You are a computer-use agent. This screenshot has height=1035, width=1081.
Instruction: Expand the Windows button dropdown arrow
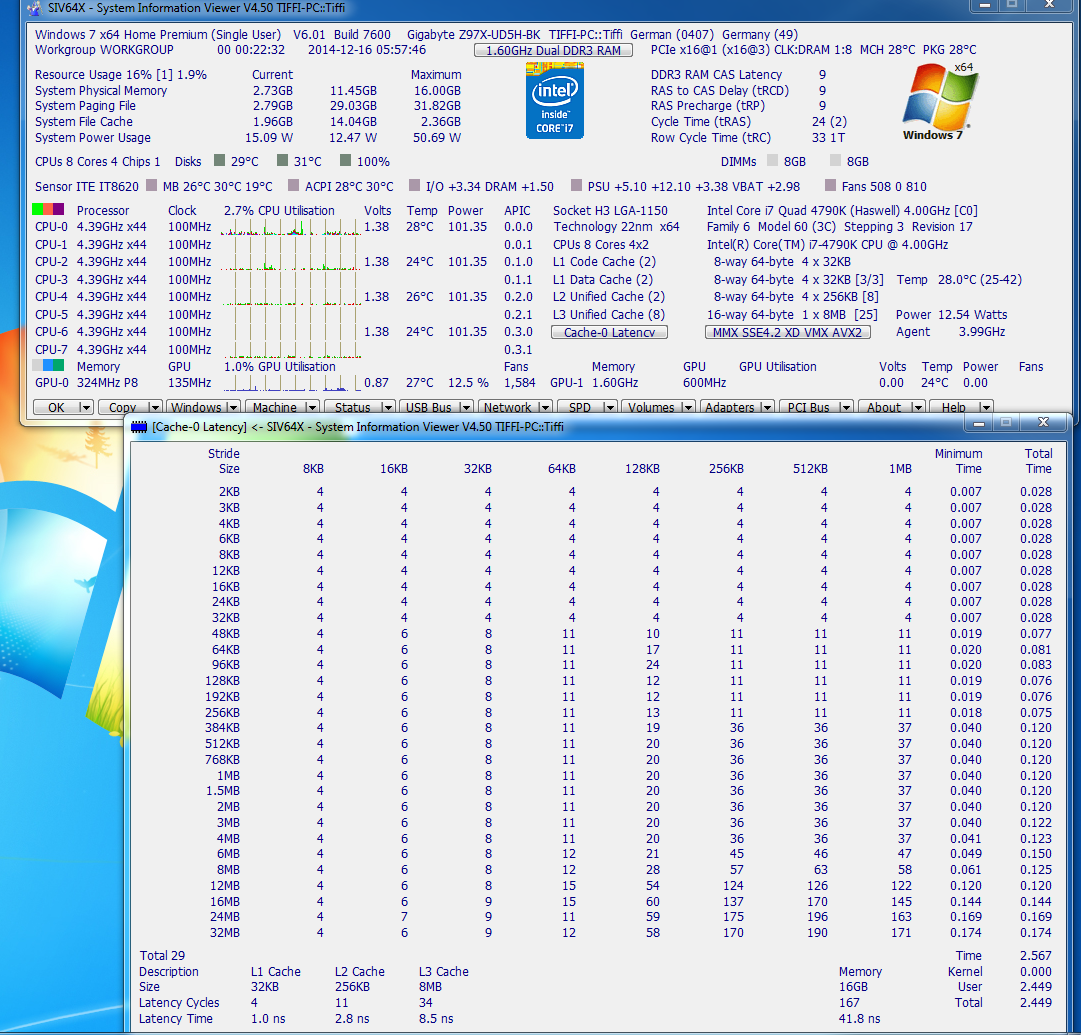233,408
